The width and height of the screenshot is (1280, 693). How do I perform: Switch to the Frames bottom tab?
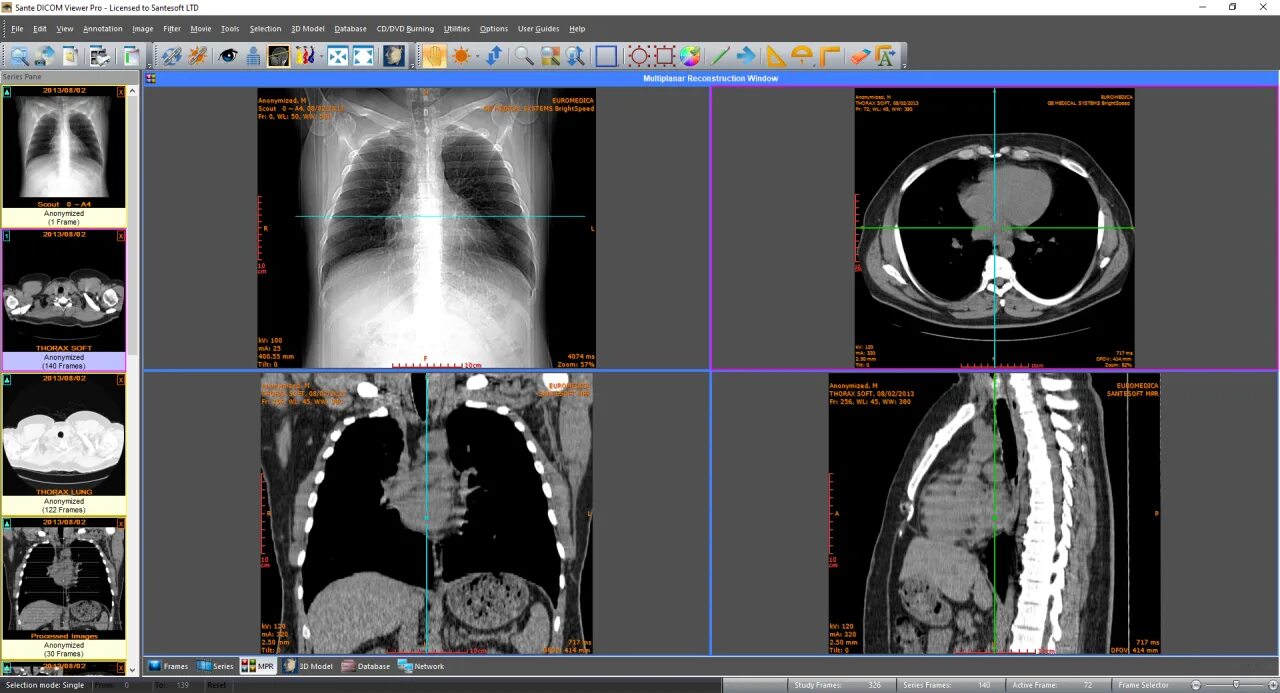168,666
